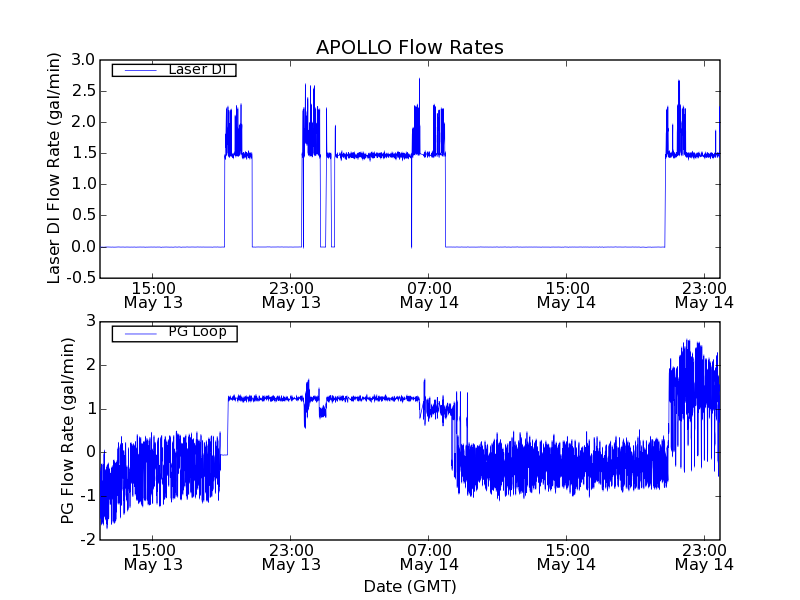
Task: Click the 1.5 tick on Laser DI y-axis
Action: pos(83,153)
